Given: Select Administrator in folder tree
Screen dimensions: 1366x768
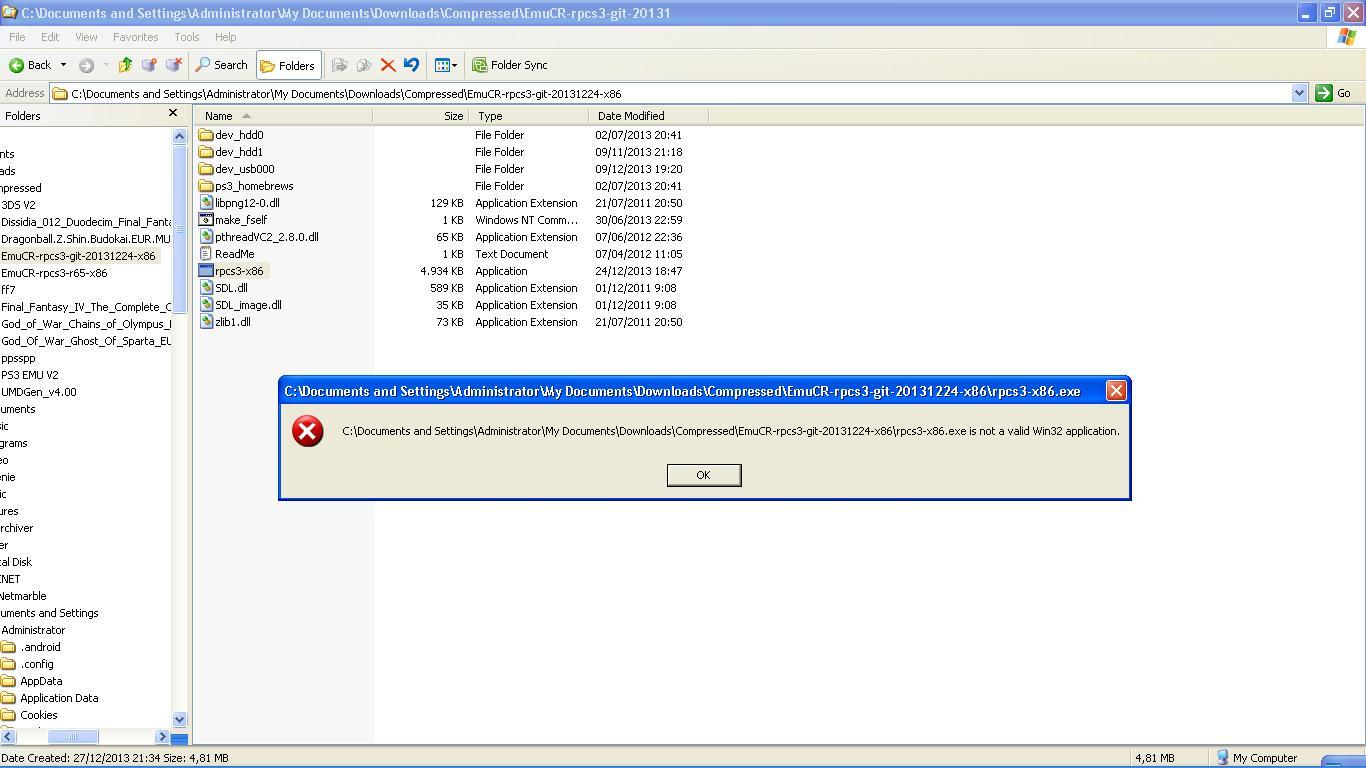Looking at the screenshot, I should [33, 630].
